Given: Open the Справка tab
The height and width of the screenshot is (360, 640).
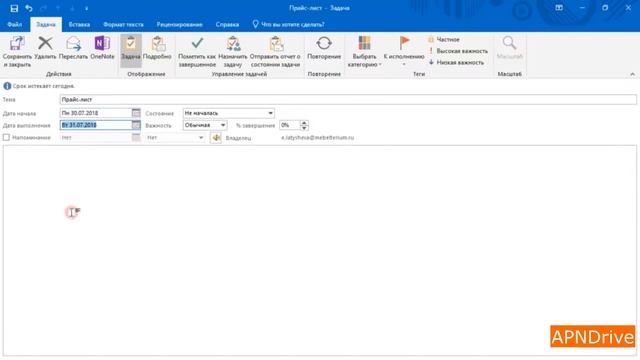Looking at the screenshot, I should [227, 24].
